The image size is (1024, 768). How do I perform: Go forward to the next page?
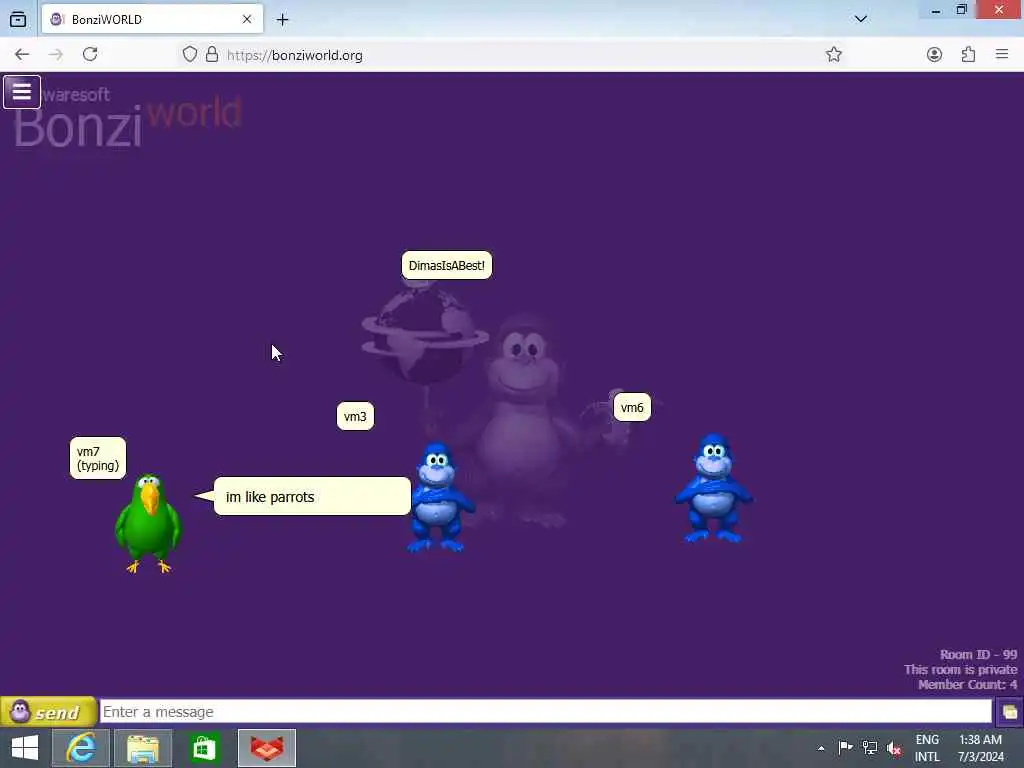(56, 55)
